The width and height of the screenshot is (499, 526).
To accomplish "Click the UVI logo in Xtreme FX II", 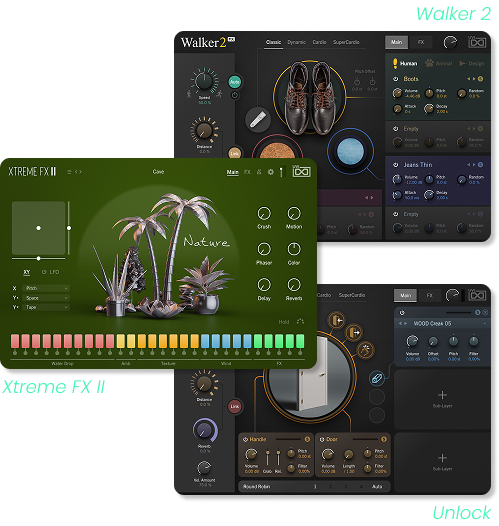I will click(301, 171).
